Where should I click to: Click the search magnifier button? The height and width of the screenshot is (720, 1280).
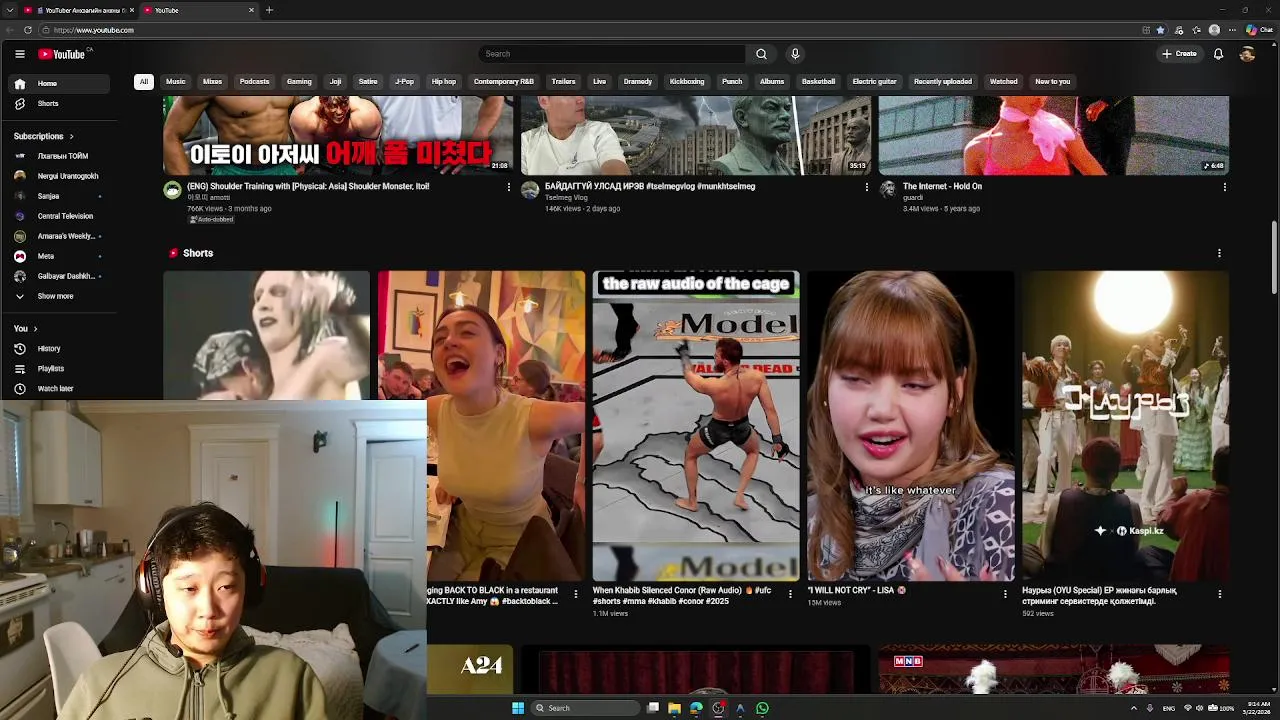pos(761,54)
